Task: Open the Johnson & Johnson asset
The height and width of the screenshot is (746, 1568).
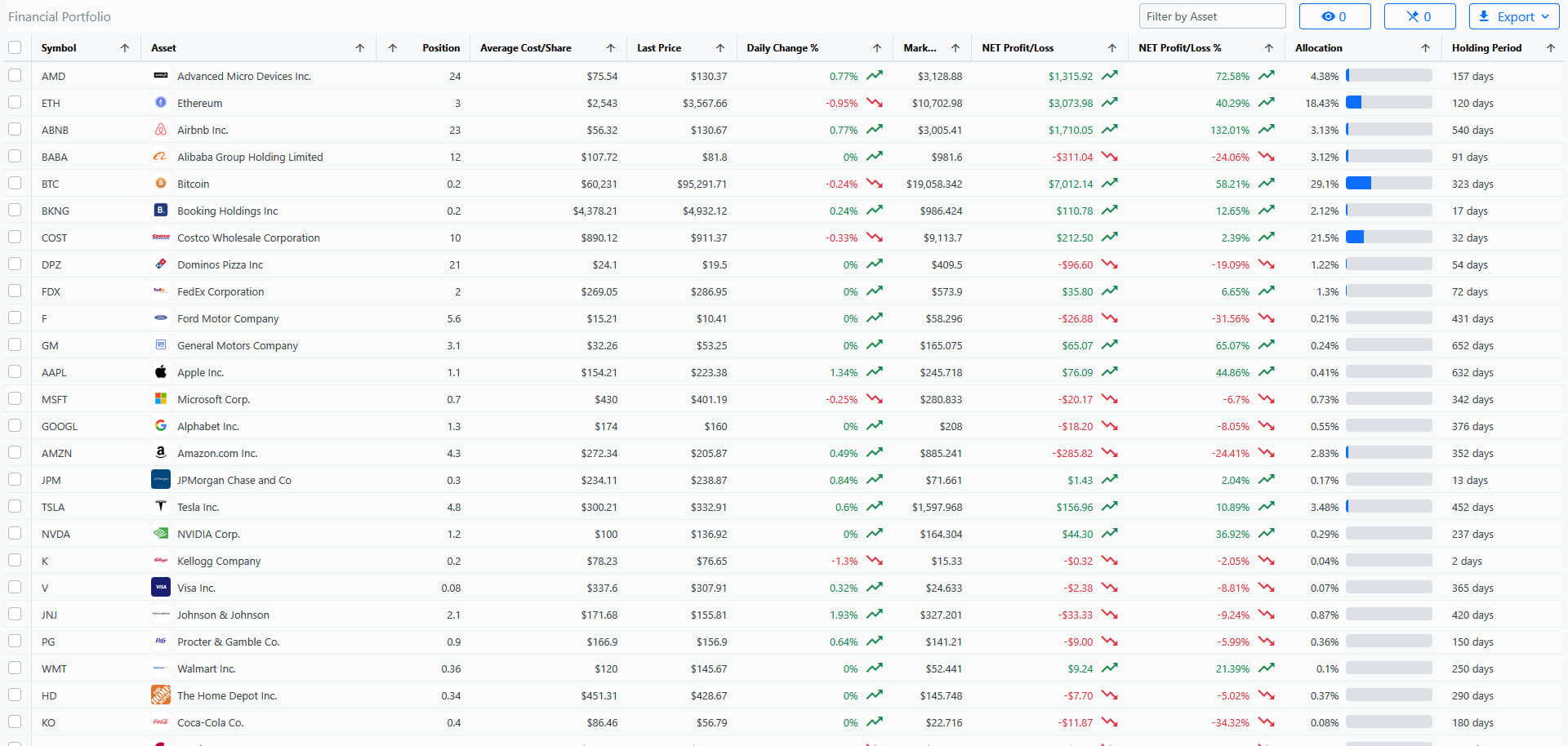Action: 223,615
